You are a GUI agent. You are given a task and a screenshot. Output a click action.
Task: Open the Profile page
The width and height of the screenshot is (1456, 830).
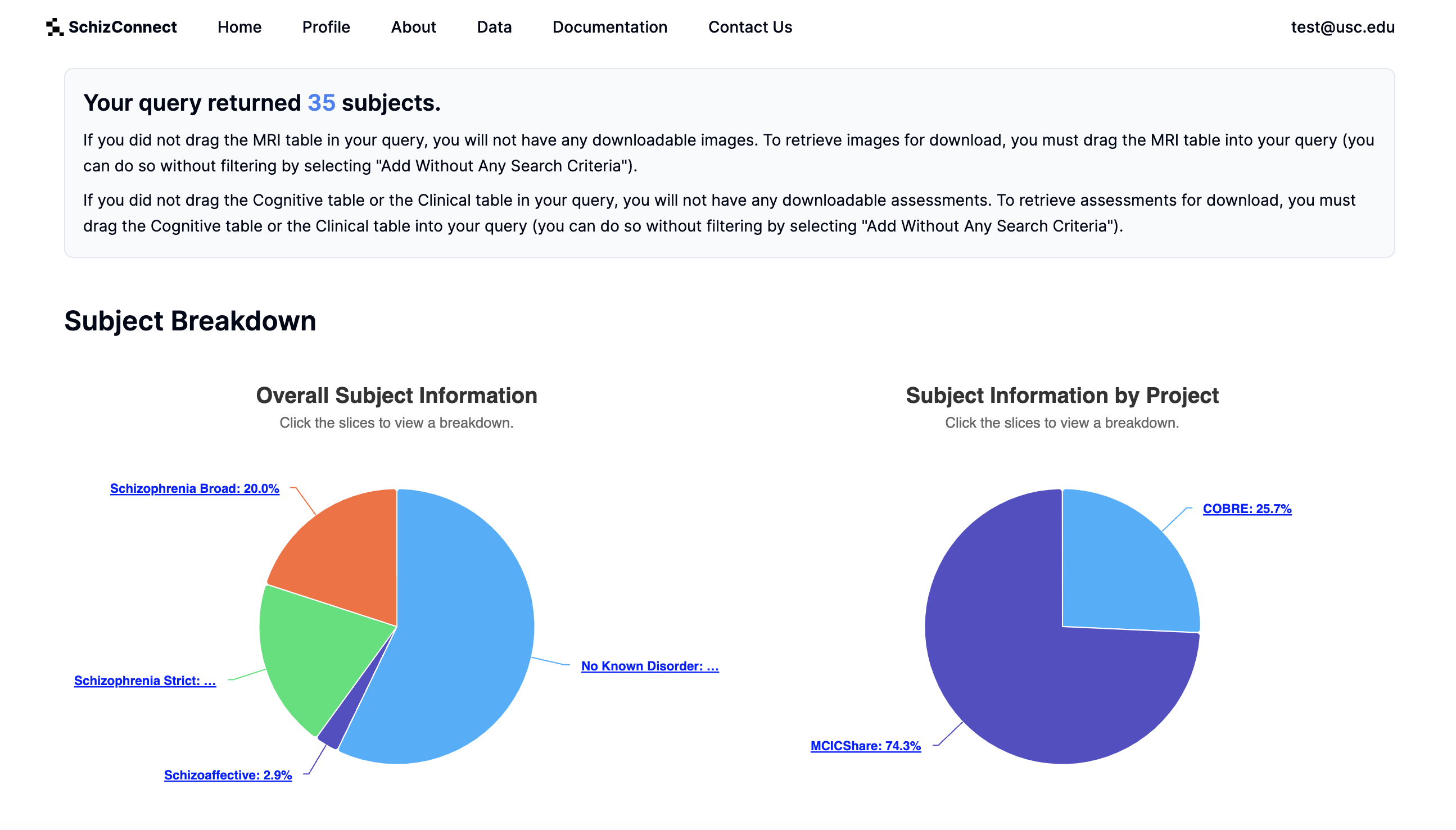pos(325,27)
